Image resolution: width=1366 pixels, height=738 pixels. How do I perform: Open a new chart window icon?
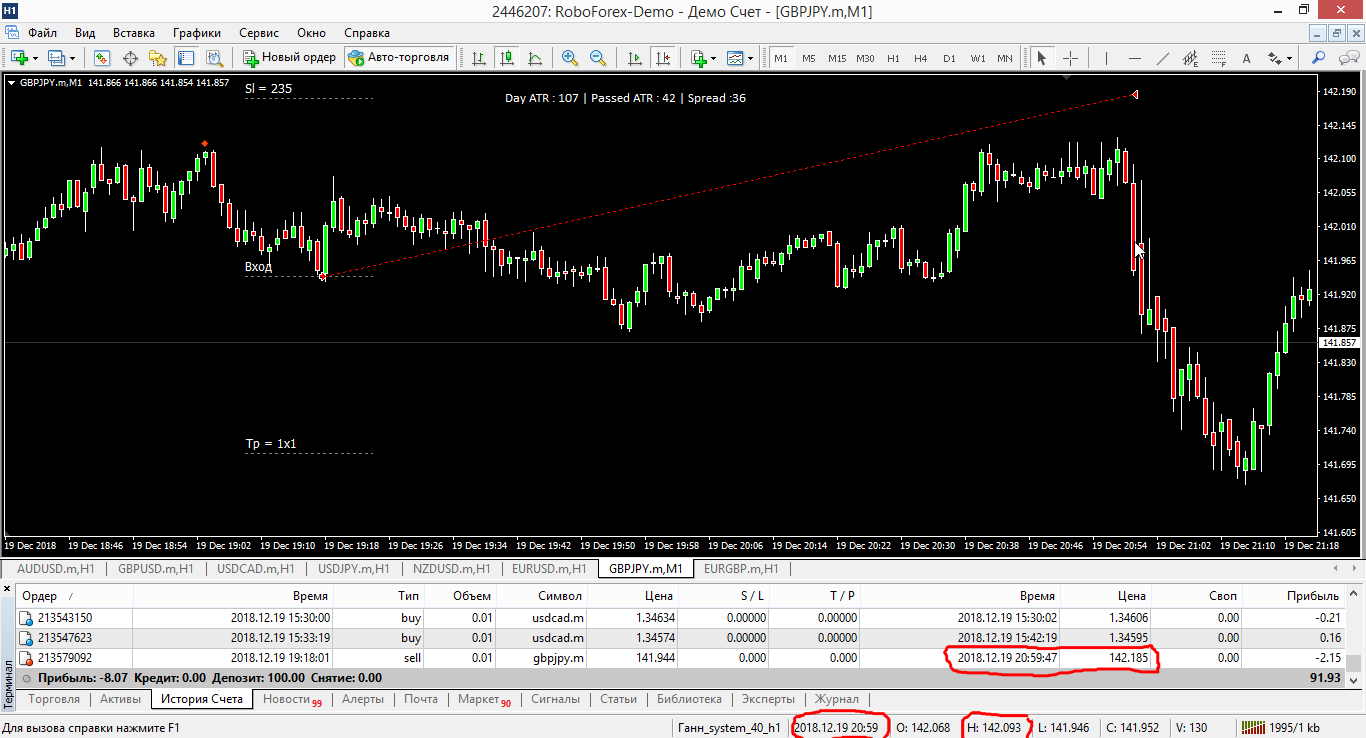19,57
